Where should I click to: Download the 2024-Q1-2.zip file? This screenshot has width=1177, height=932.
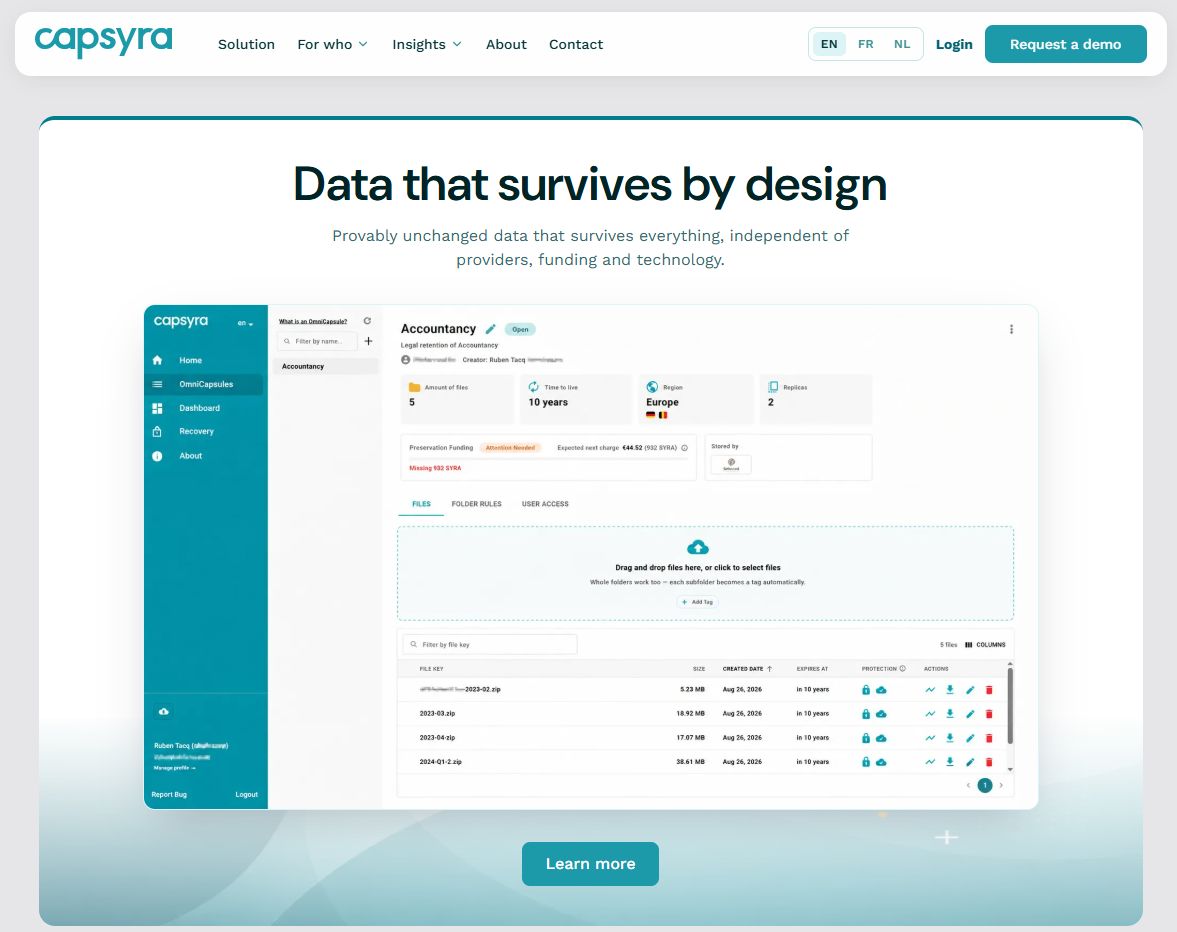pyautogui.click(x=950, y=762)
